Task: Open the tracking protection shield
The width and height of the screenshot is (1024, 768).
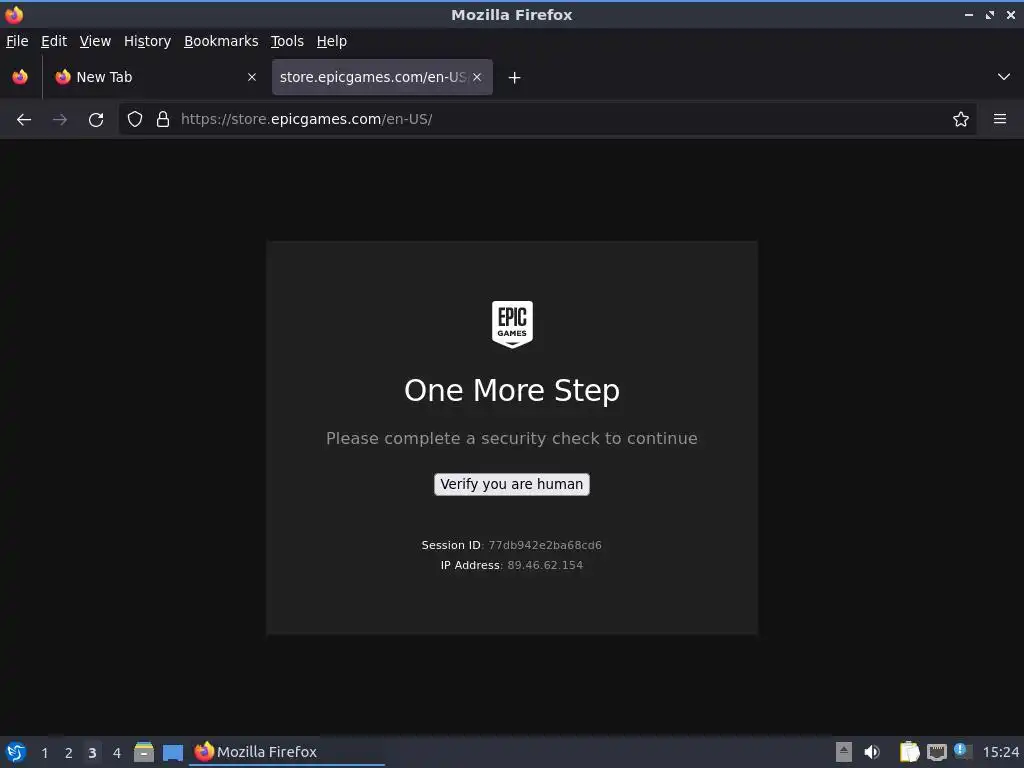Action: 135,119
